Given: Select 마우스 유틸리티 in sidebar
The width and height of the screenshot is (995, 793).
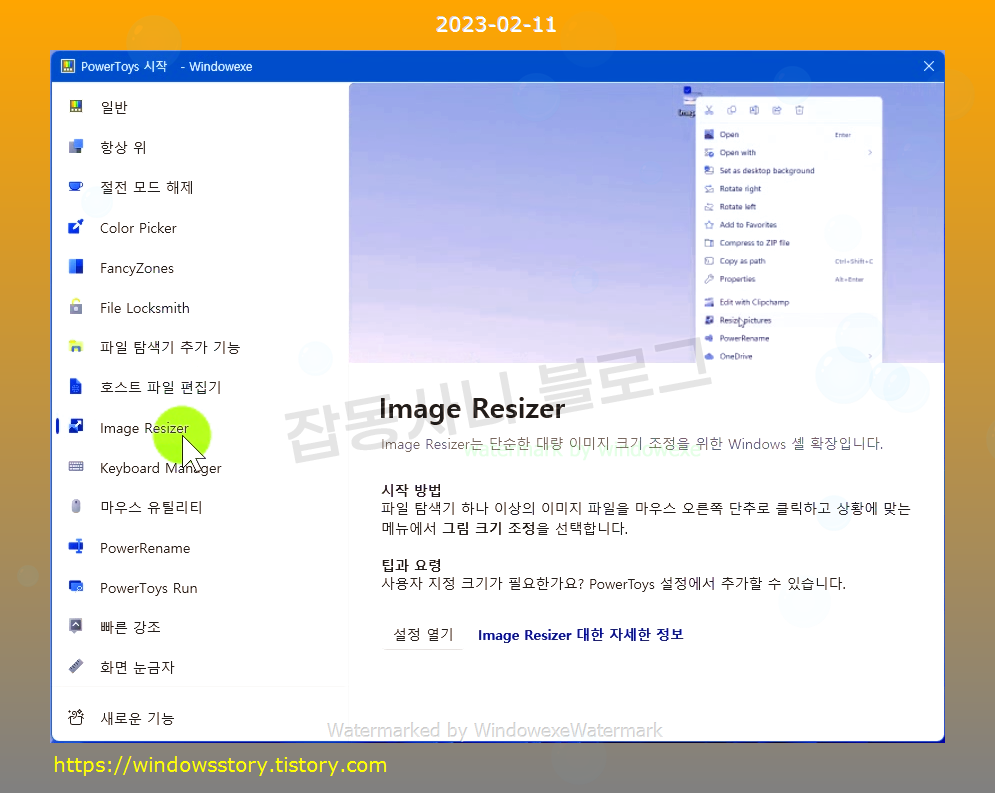Looking at the screenshot, I should 151,508.
